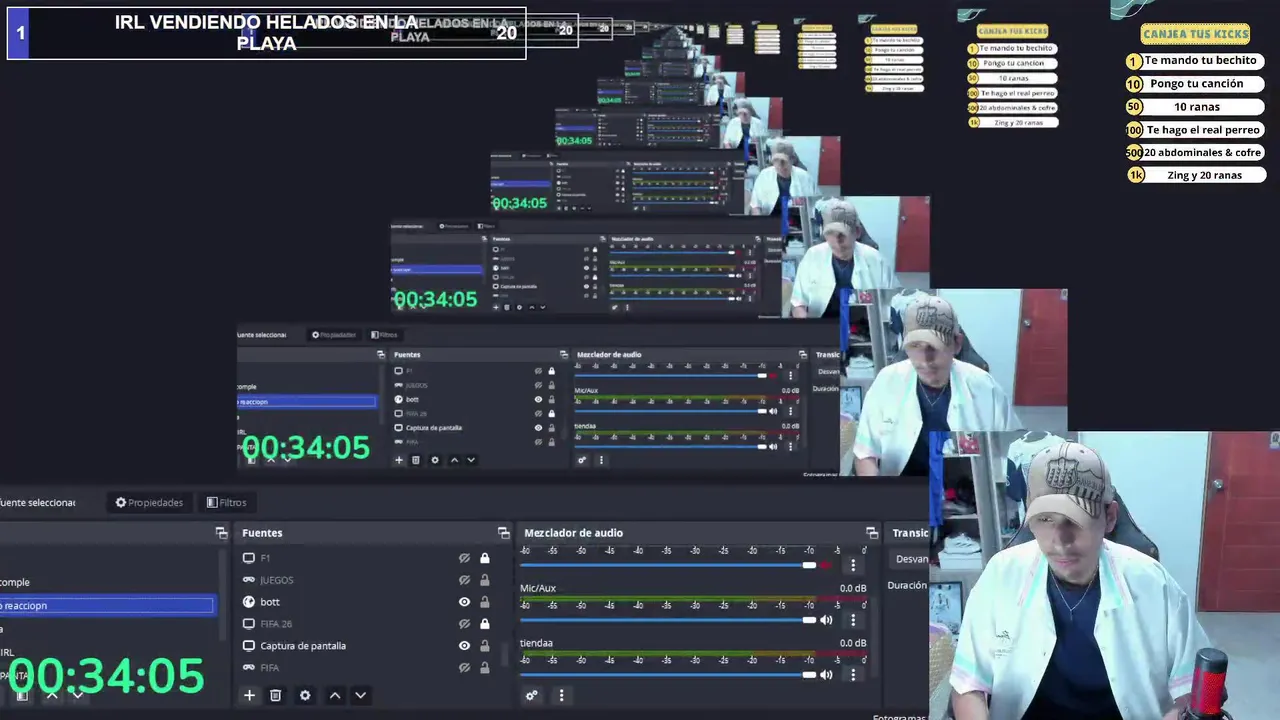The width and height of the screenshot is (1280, 720).
Task: Click the tiendaa channel name label
Action: click(536, 643)
